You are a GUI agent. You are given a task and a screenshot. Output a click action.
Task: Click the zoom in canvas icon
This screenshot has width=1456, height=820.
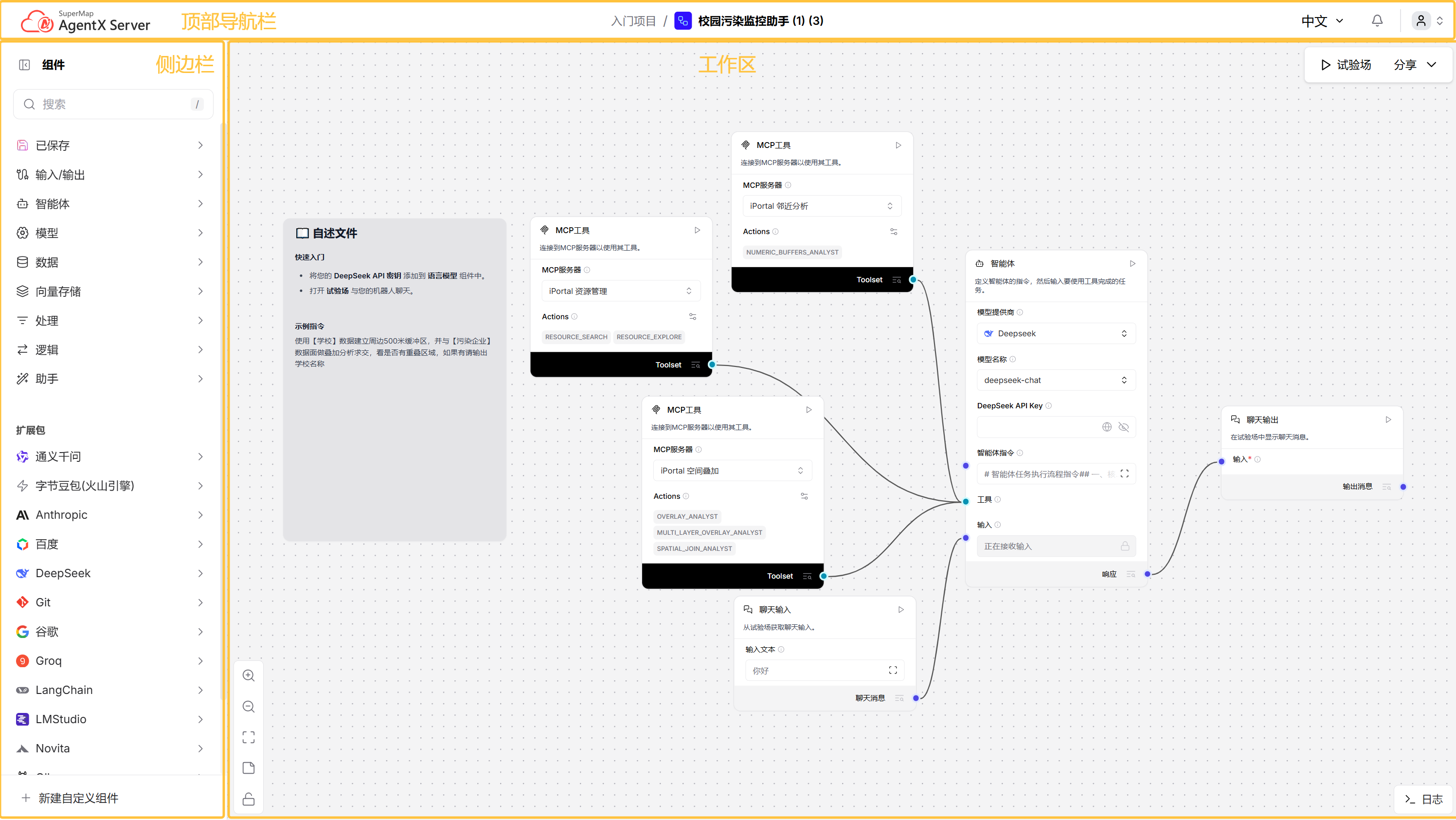point(249,676)
